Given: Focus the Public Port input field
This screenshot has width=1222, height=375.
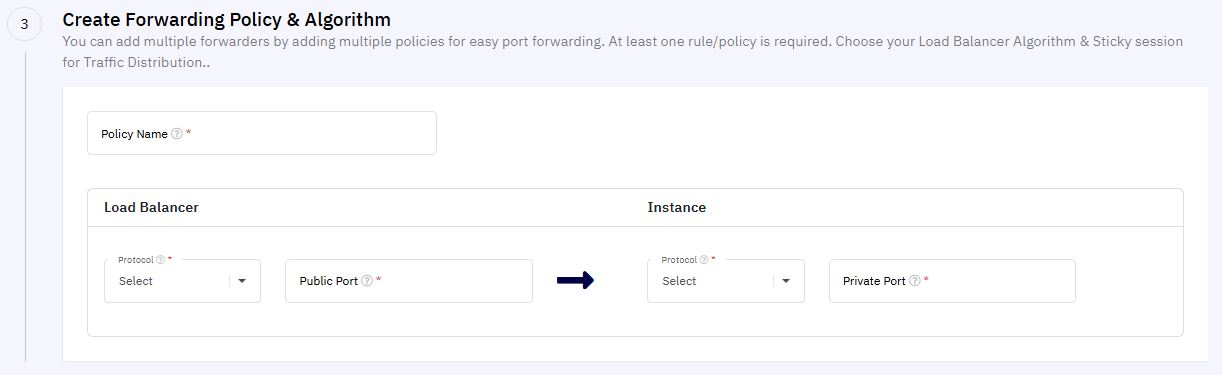Looking at the screenshot, I should click(409, 281).
